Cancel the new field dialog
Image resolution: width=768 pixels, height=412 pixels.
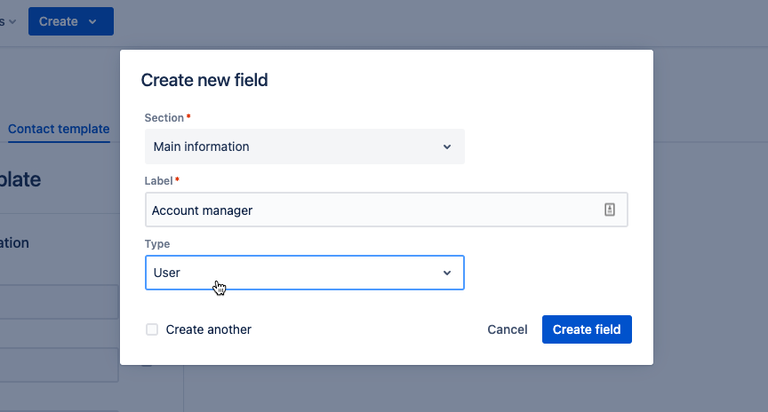[x=507, y=329]
